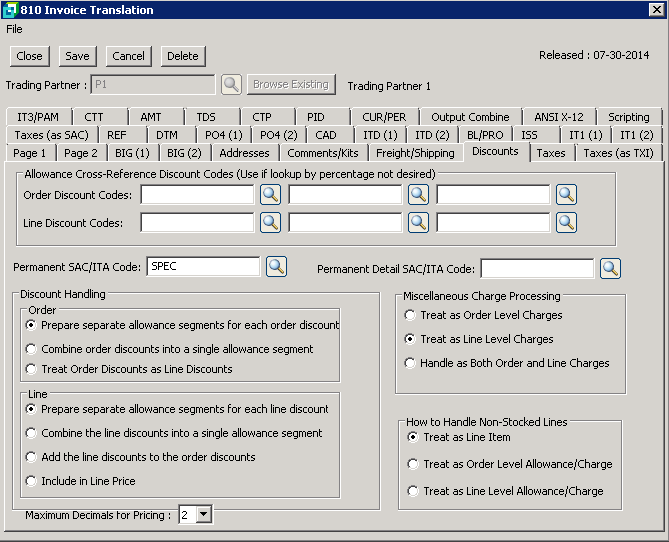The image size is (669, 542).
Task: Open the Taxes (as TXI) tab
Action: [618, 153]
